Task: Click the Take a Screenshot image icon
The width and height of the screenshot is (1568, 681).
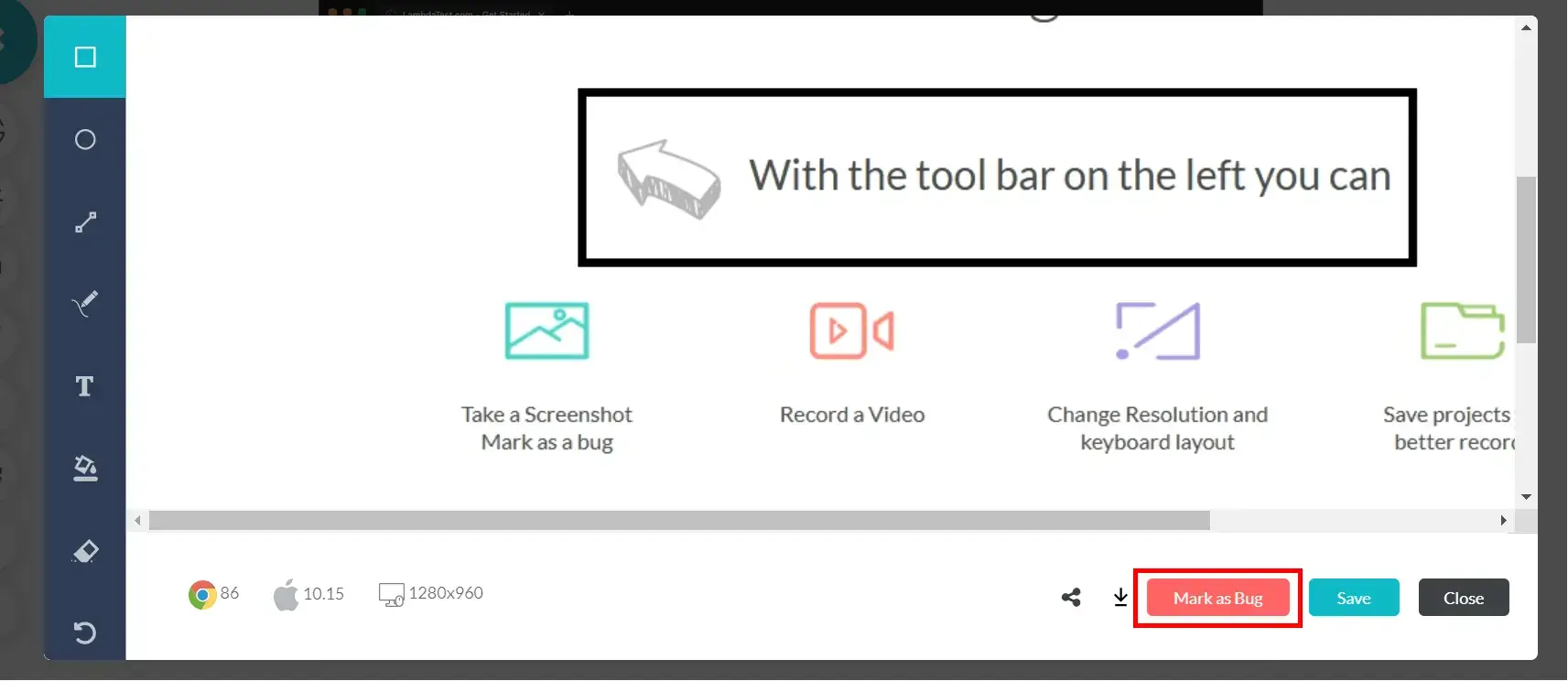Action: click(546, 330)
